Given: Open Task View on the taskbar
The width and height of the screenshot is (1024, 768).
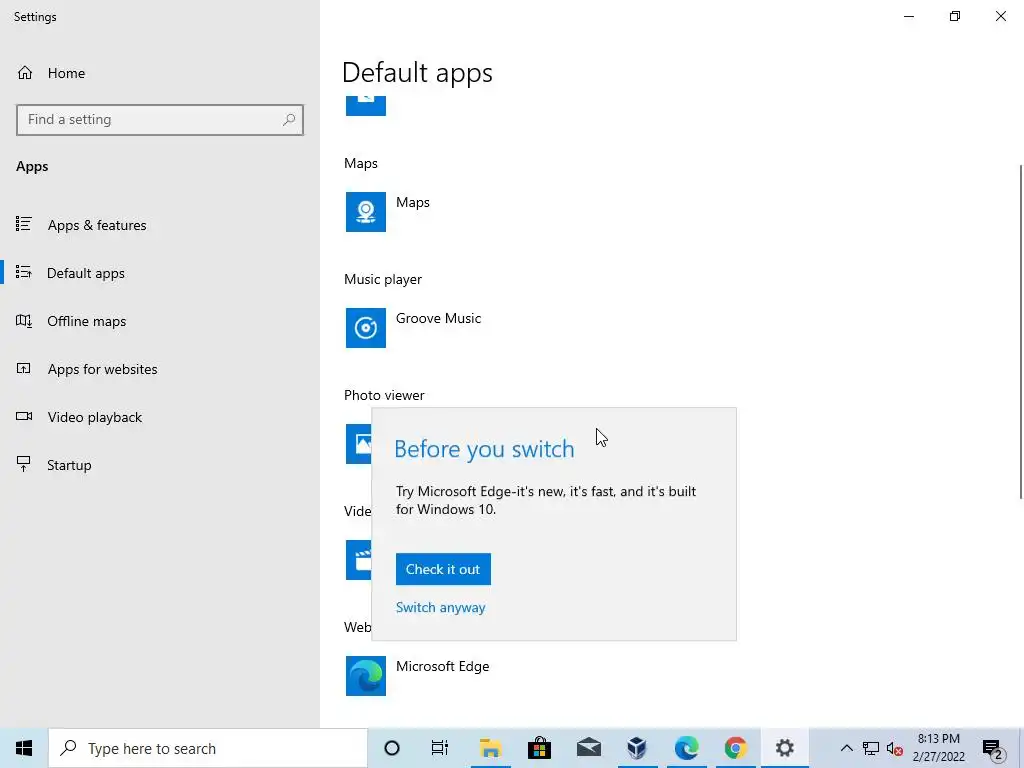Looking at the screenshot, I should (440, 748).
